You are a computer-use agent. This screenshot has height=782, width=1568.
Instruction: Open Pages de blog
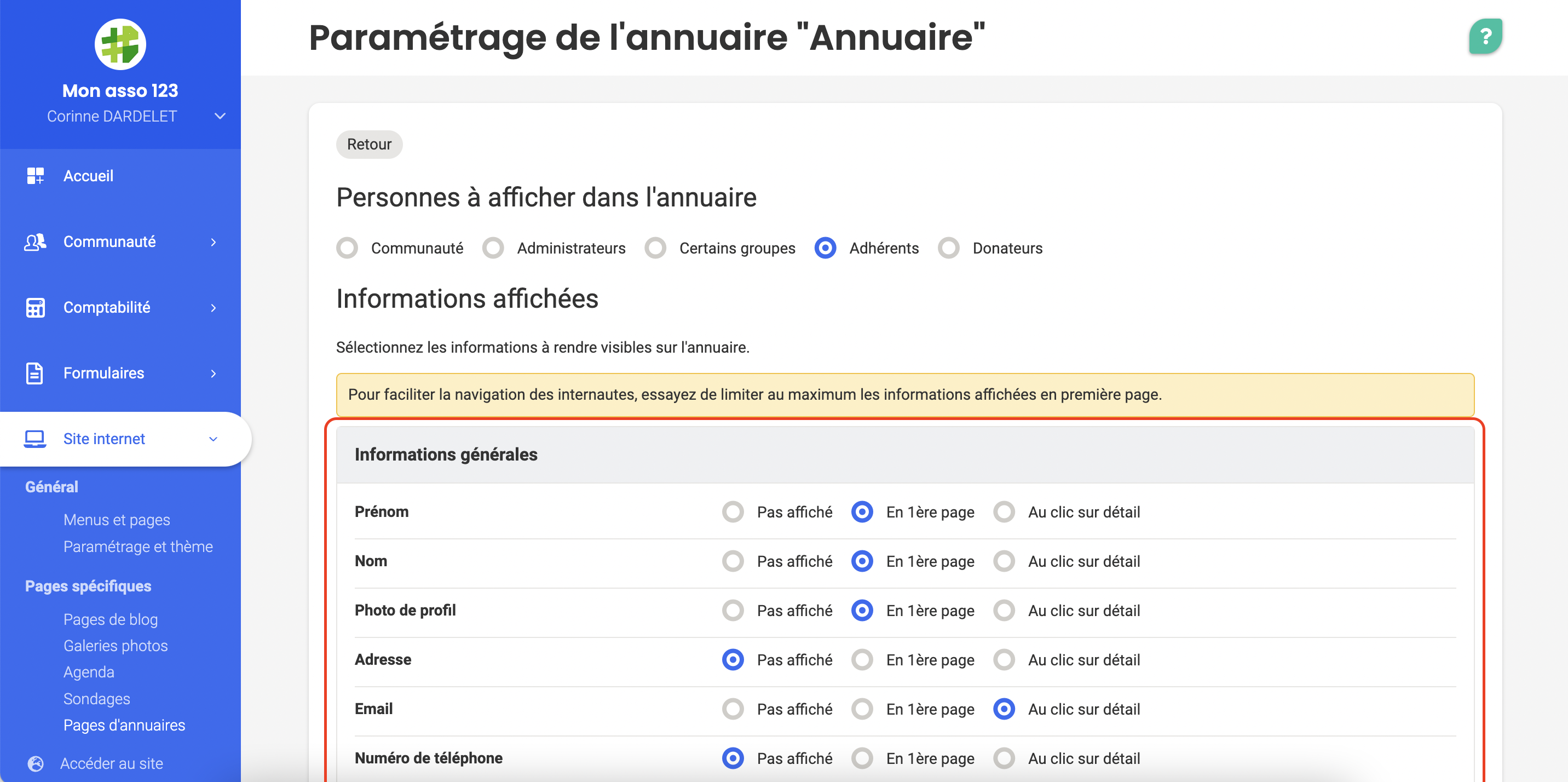pyautogui.click(x=111, y=619)
